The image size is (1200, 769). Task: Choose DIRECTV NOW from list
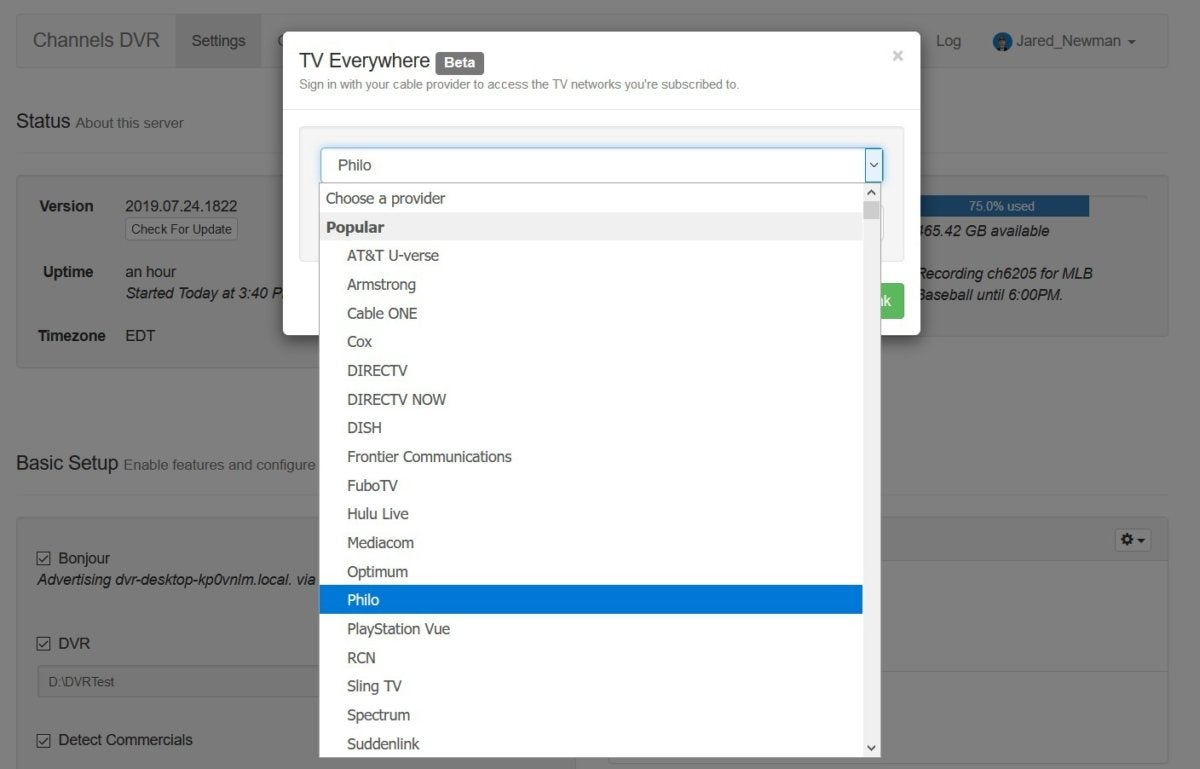coord(591,399)
